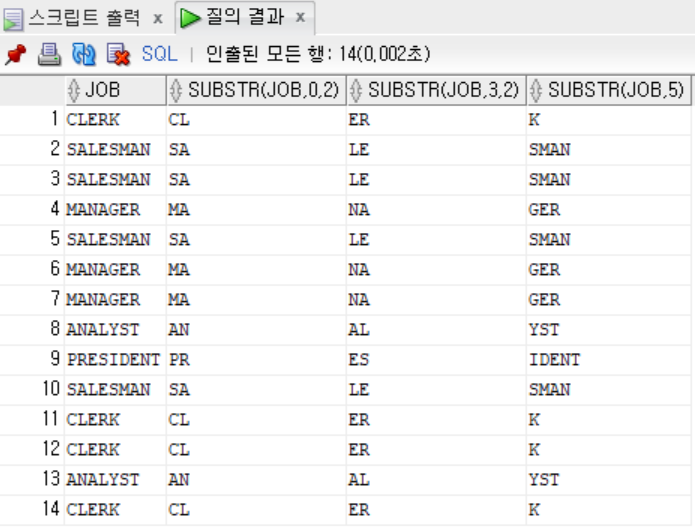Click YST value in row 13
695x532 pixels.
[544, 480]
